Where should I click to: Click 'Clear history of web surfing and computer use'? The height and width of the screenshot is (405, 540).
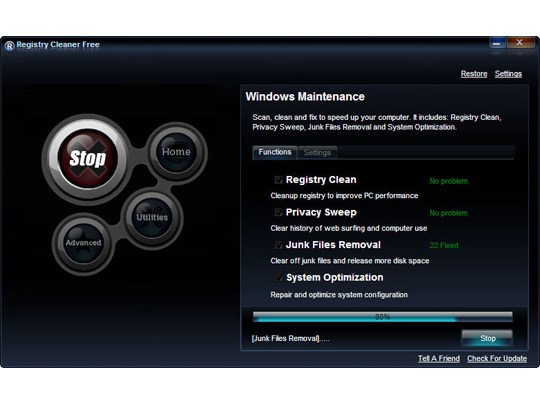pyautogui.click(x=349, y=228)
